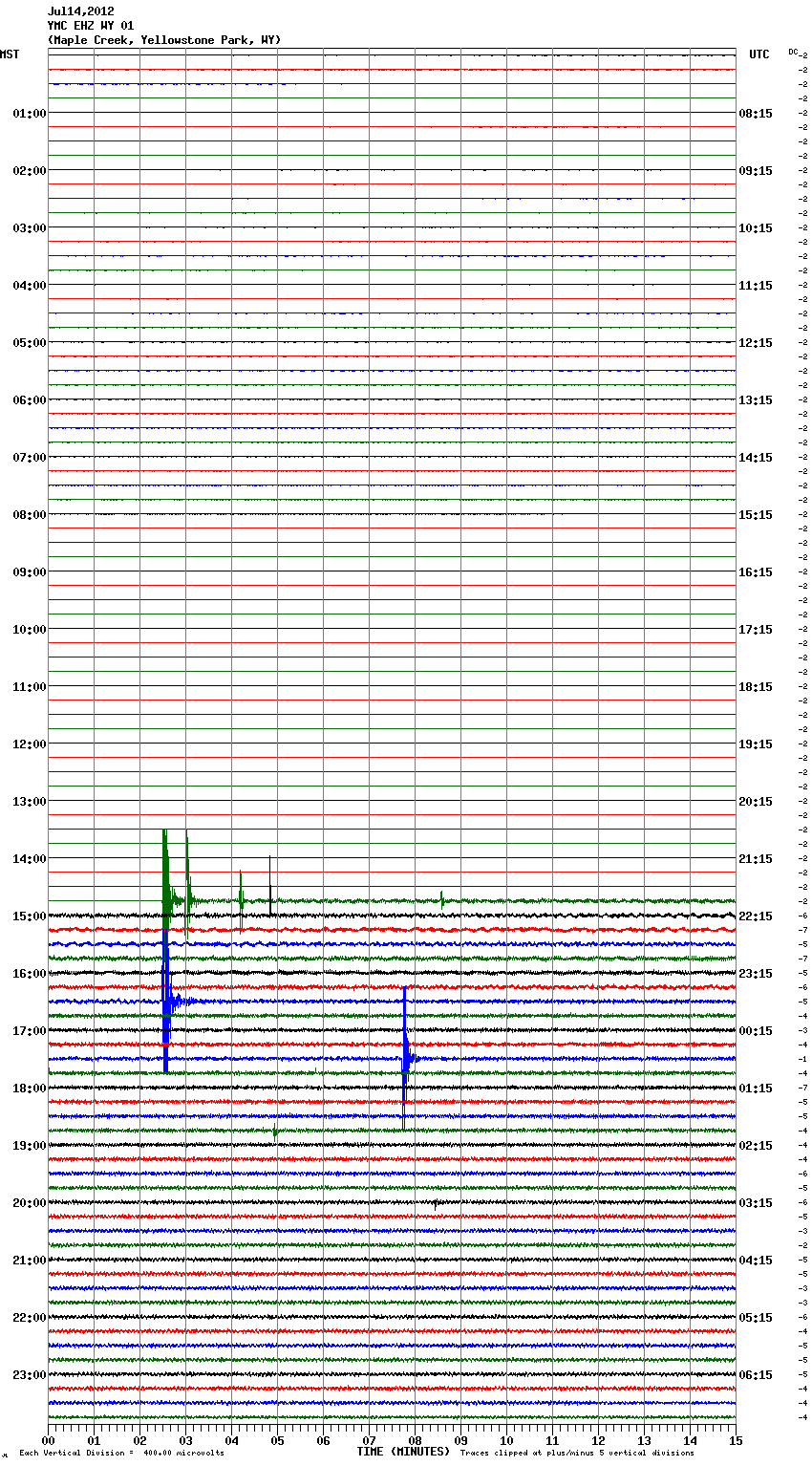This screenshot has height=1466, width=812.
Task: Select the 01:00 MST time label
Action: [30, 114]
